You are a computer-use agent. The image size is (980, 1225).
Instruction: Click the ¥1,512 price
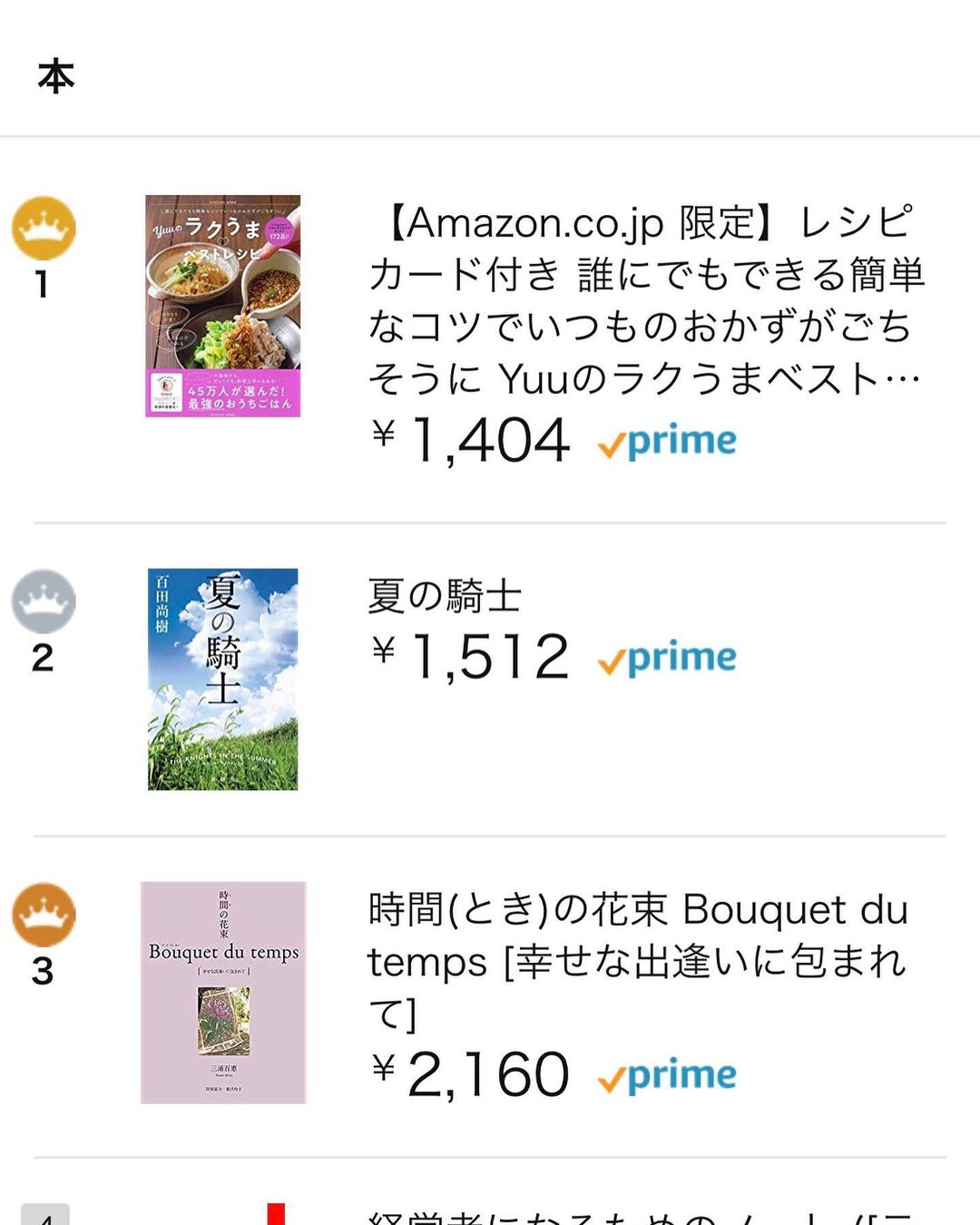472,657
